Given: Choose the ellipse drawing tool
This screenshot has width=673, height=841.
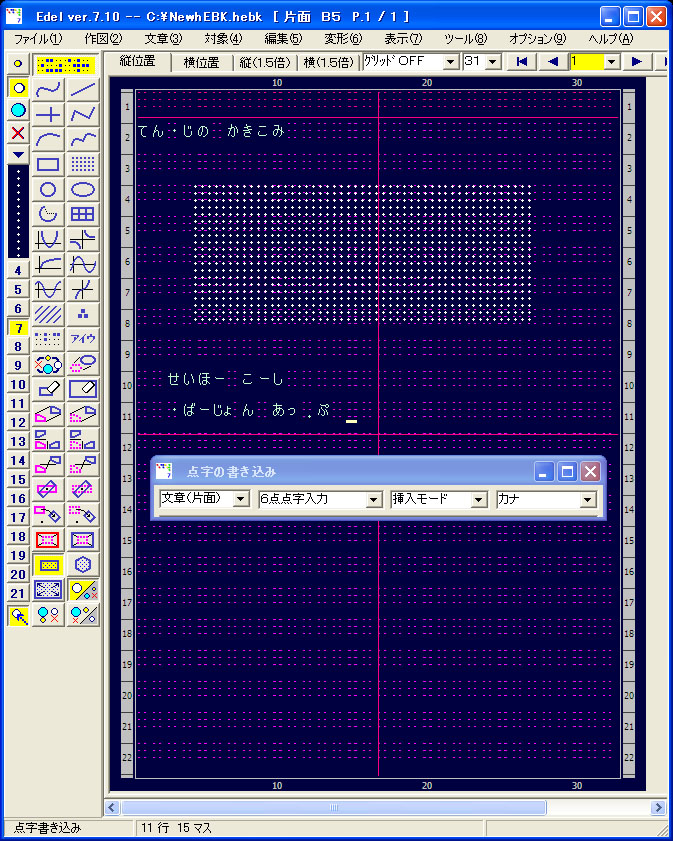Looking at the screenshot, I should pos(84,189).
